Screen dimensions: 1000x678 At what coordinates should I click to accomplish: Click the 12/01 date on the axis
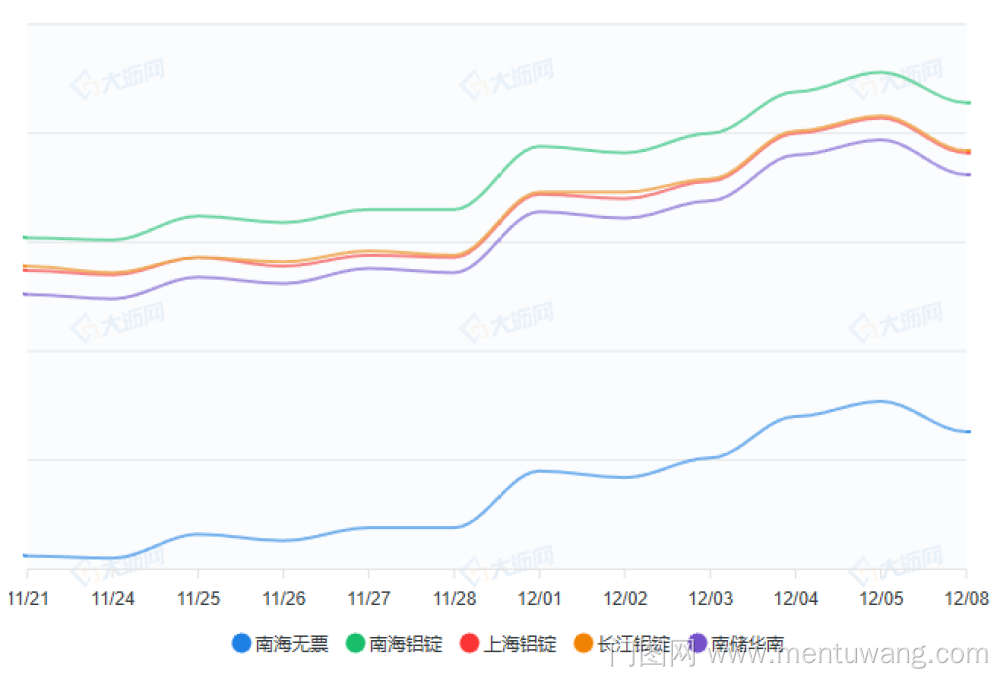coord(540,598)
